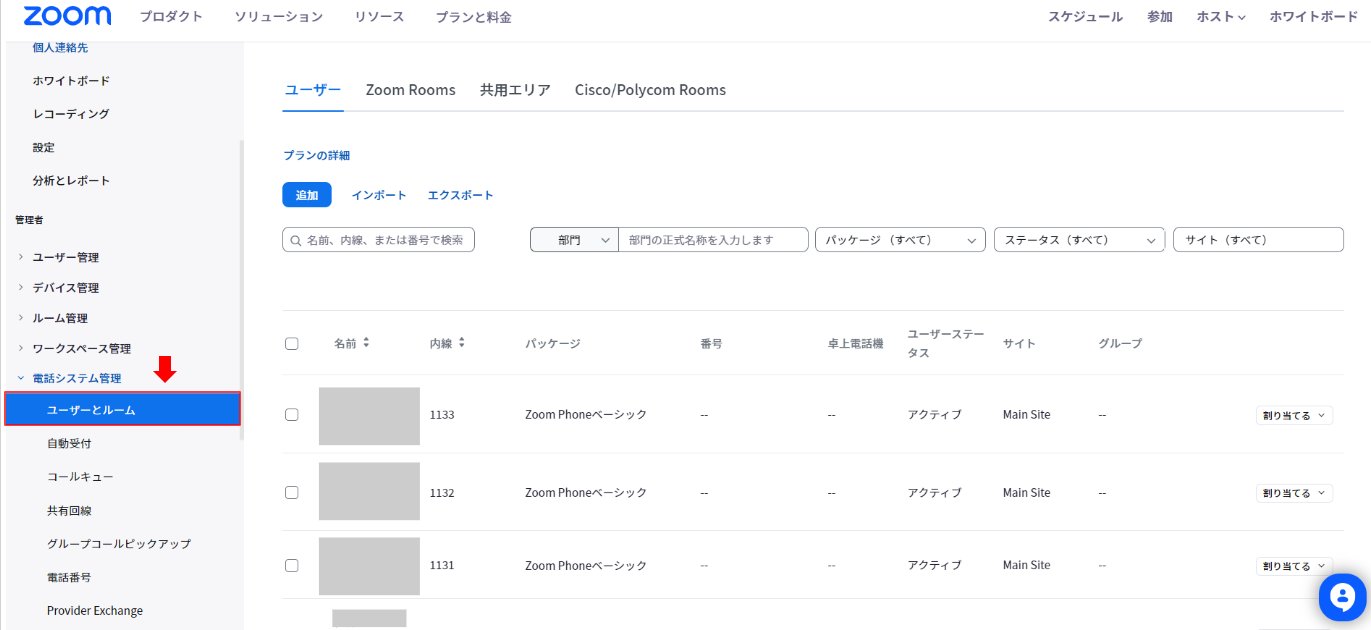Click アクティブ status in the 1131 row
This screenshot has width=1371, height=630.
pyautogui.click(x=934, y=566)
